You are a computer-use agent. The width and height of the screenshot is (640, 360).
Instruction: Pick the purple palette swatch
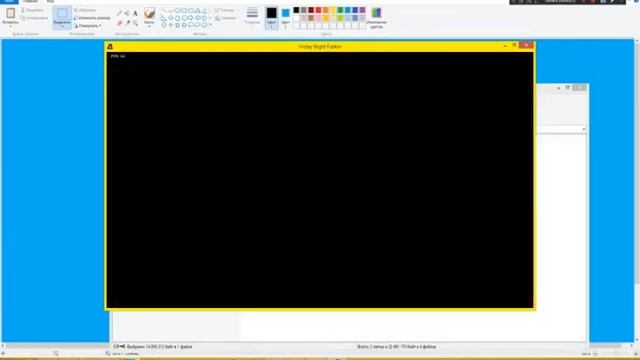(x=362, y=10)
